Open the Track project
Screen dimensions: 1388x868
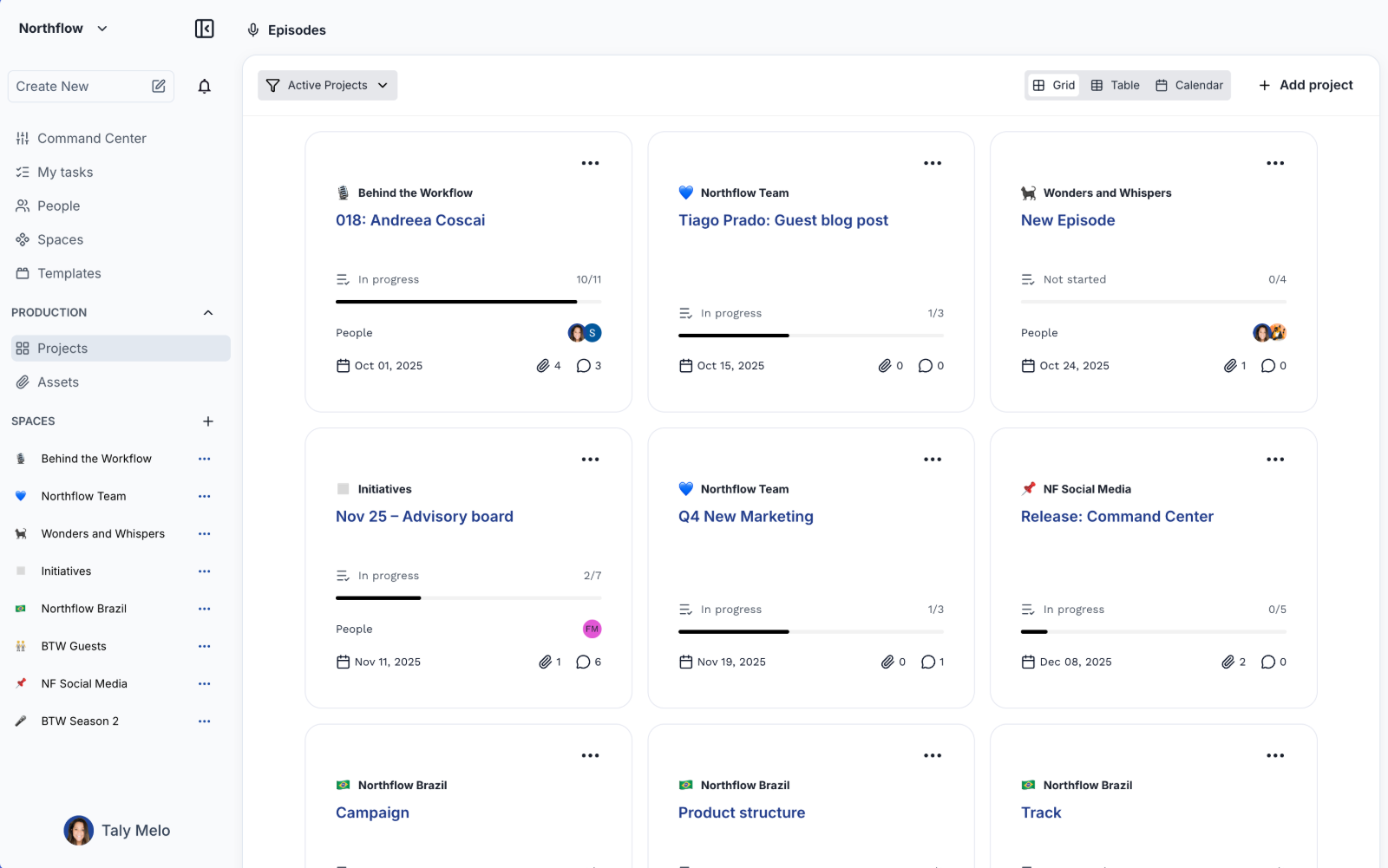click(x=1041, y=813)
